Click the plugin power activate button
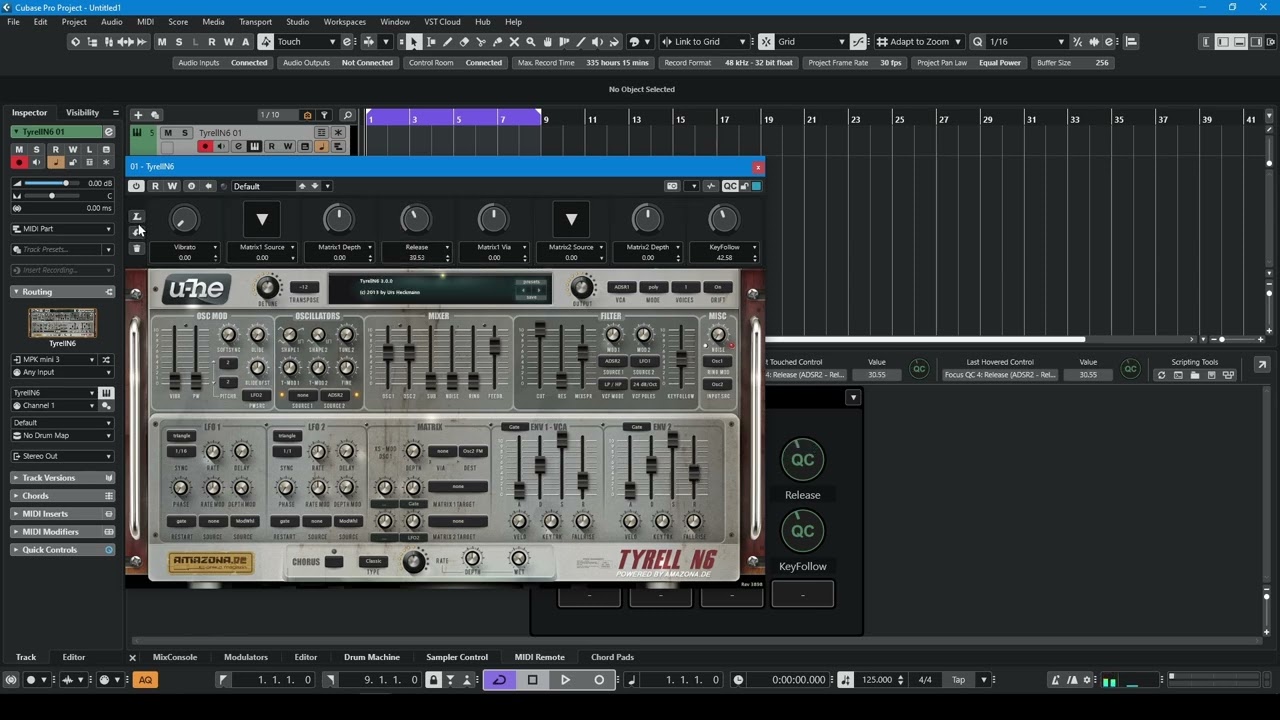 tap(137, 186)
